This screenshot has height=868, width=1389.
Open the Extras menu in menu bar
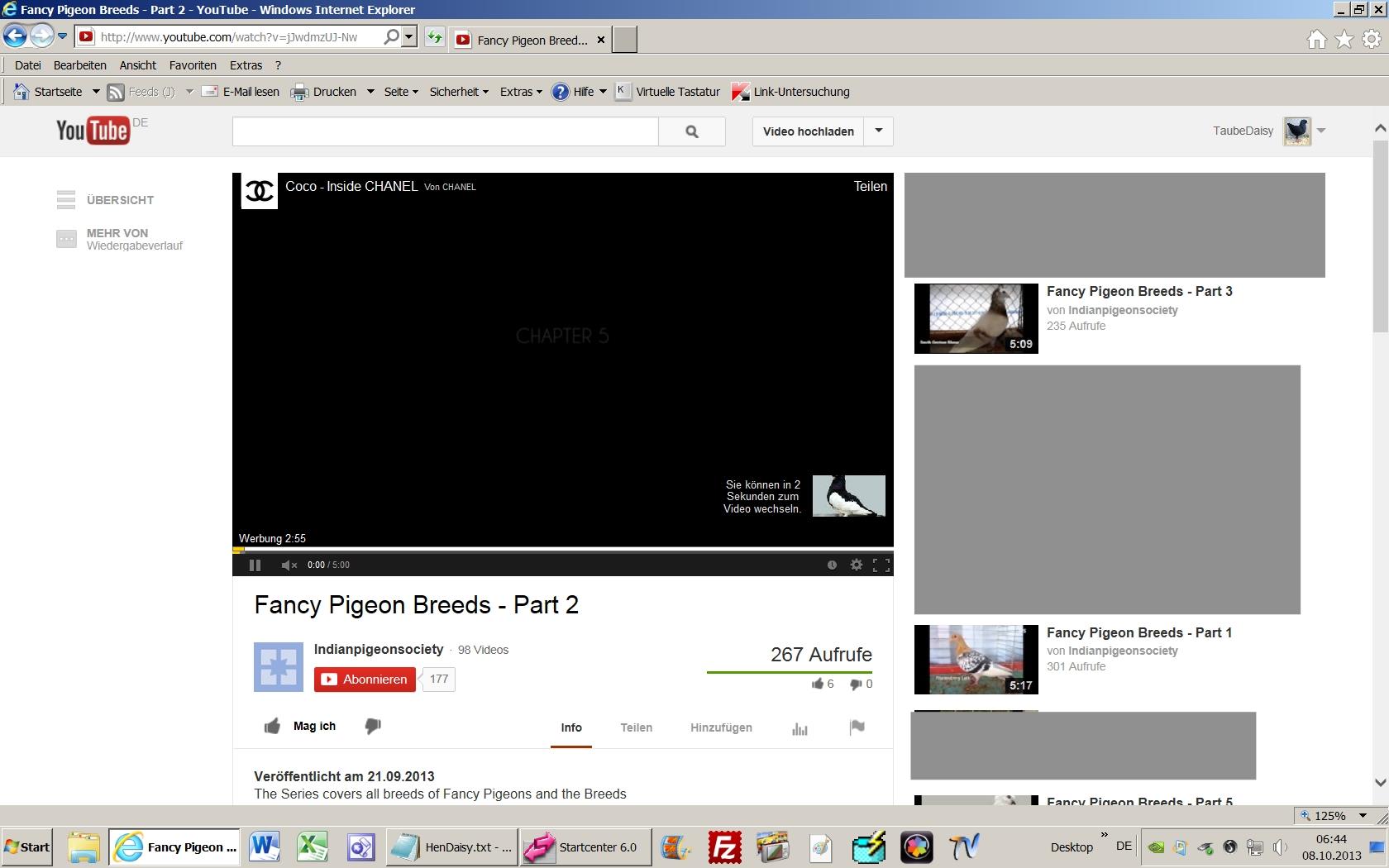pos(246,65)
